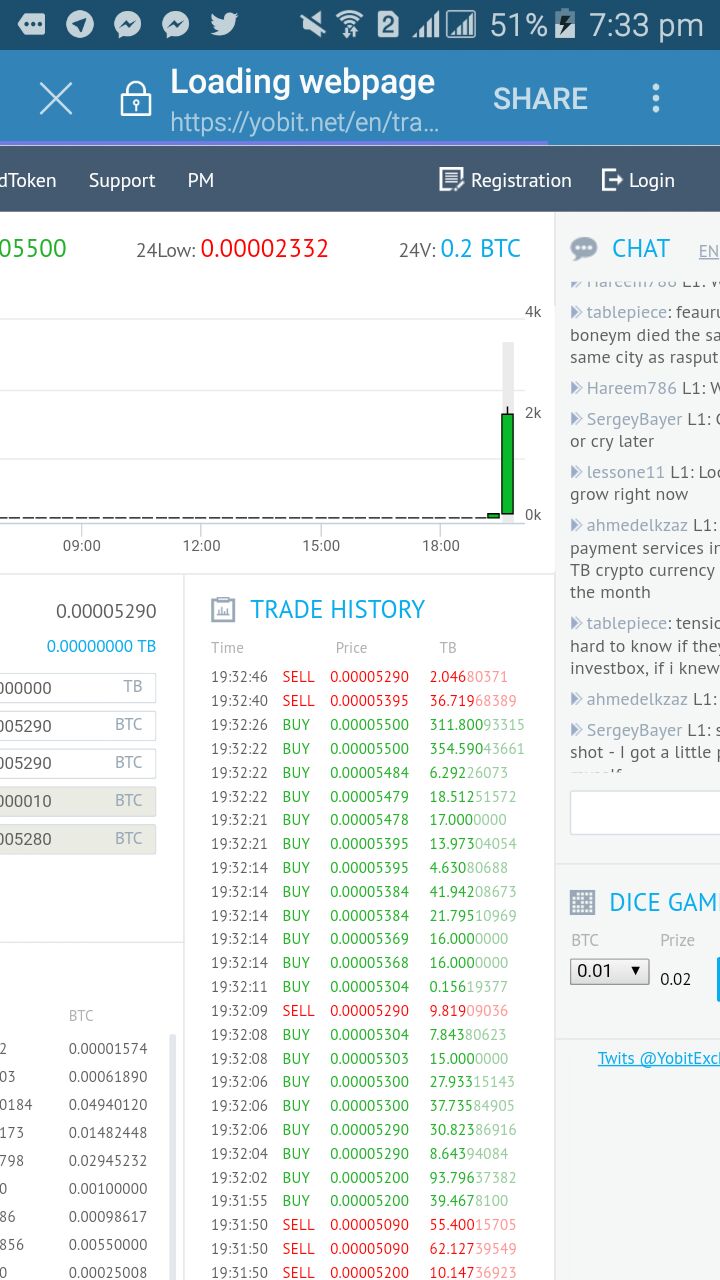The height and width of the screenshot is (1280, 720).
Task: Tap the battery indicator icon
Action: (566, 24)
